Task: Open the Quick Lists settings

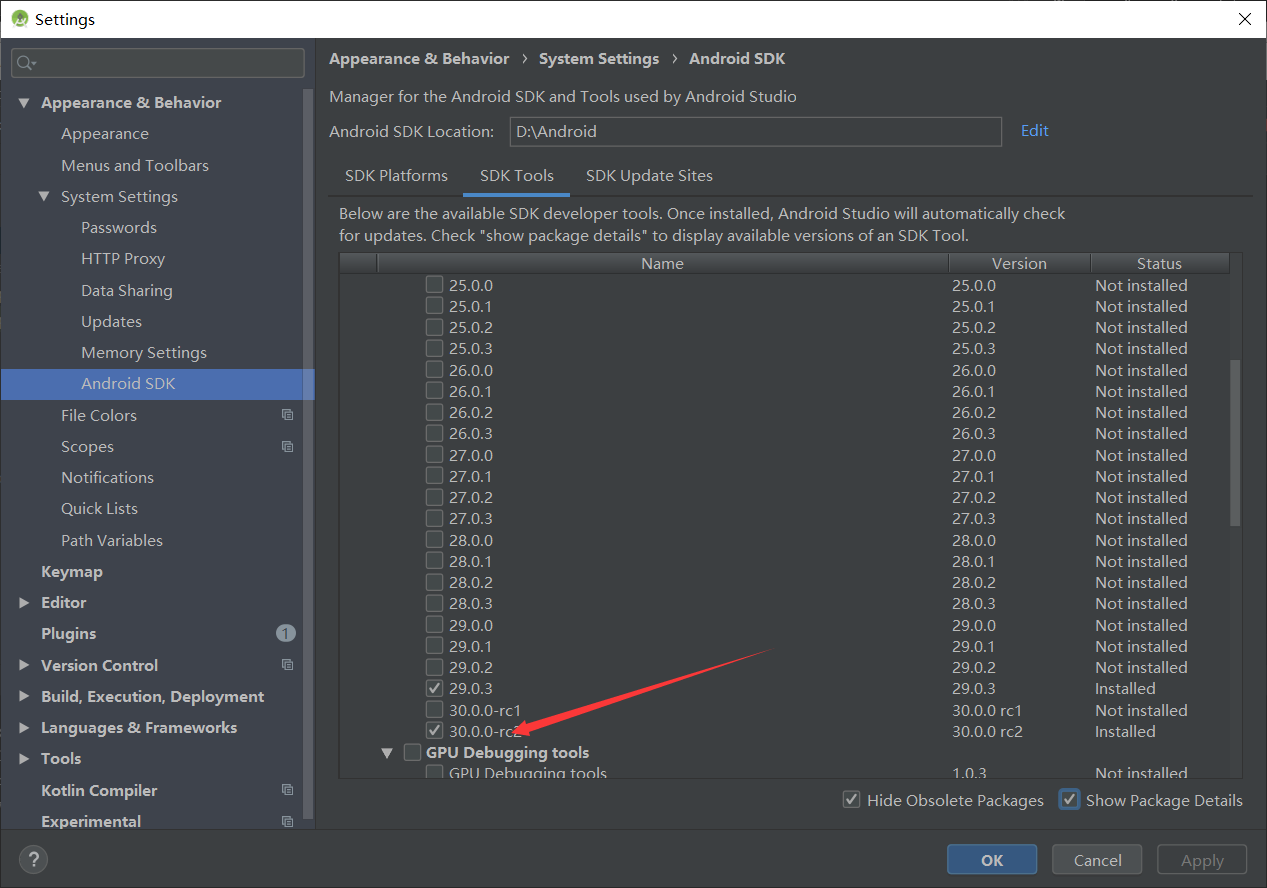Action: [99, 509]
